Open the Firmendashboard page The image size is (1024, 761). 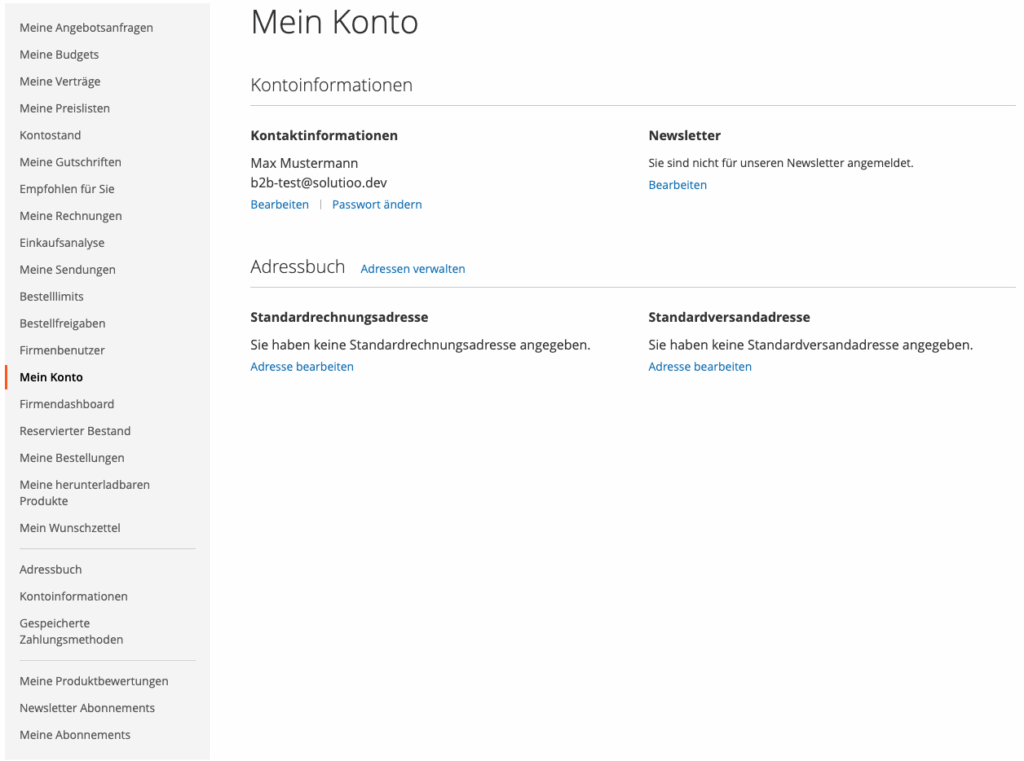click(67, 405)
